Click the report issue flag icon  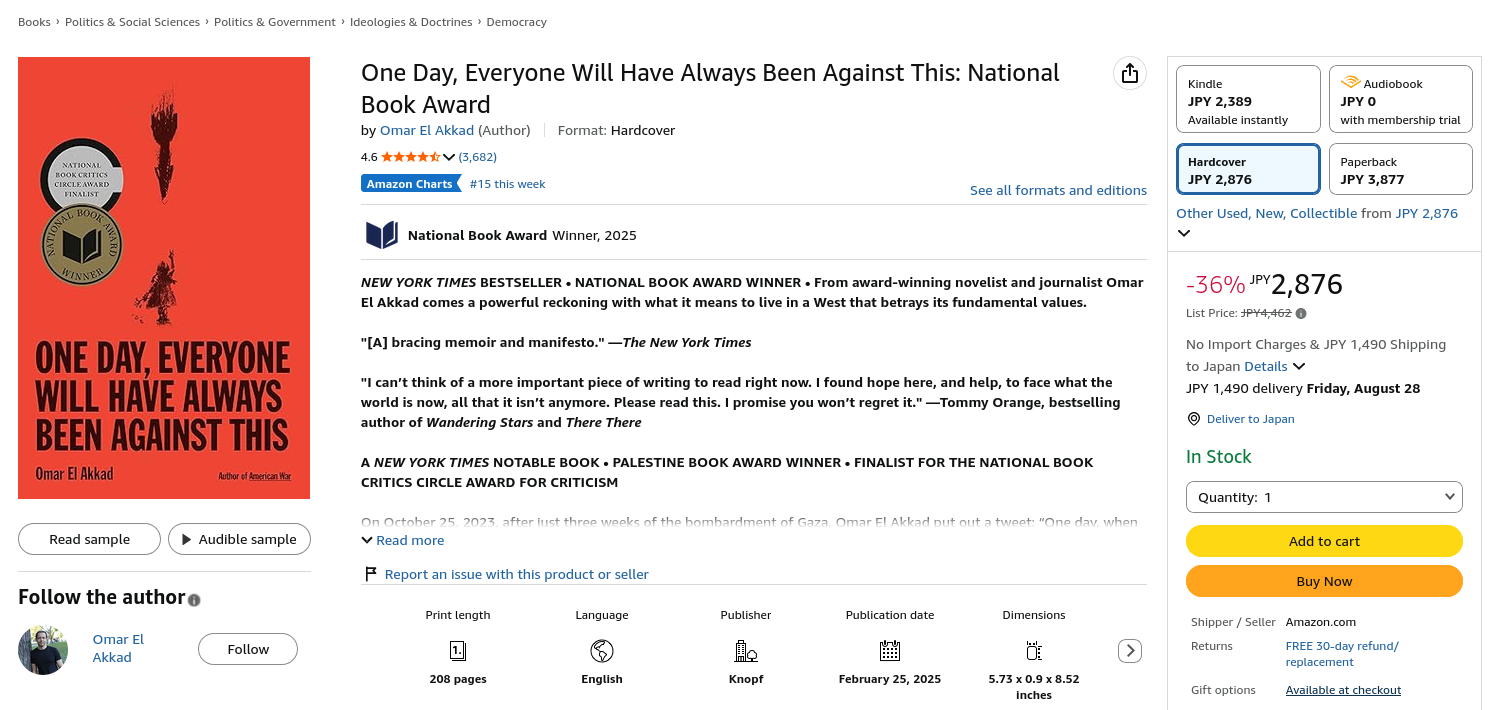[371, 574]
